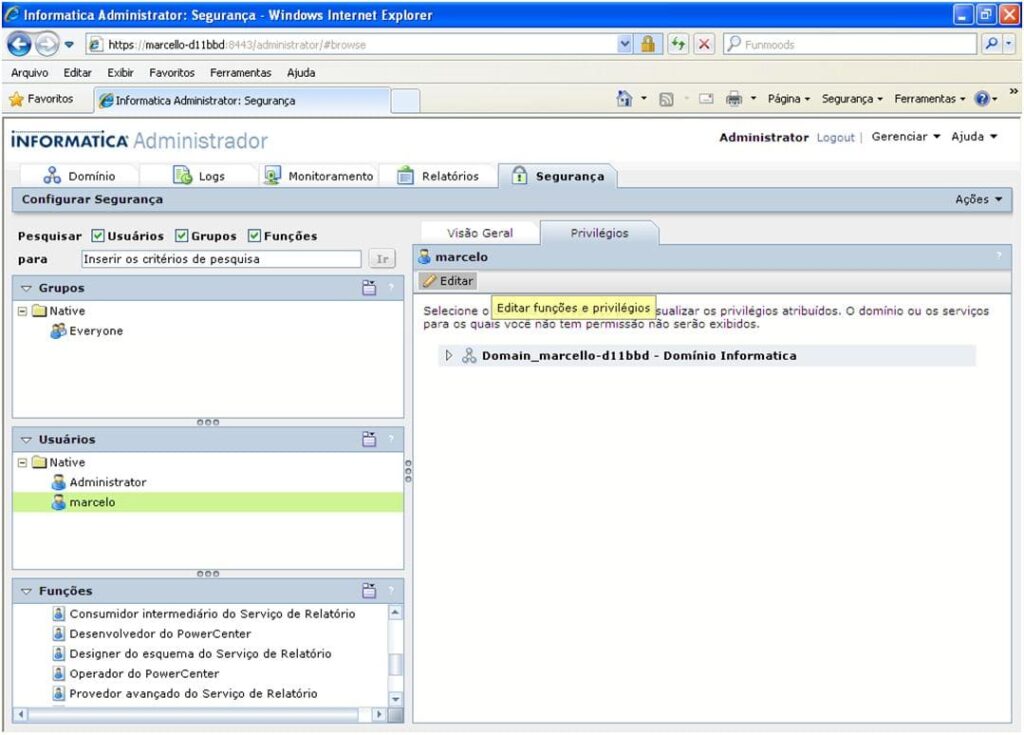1024x735 pixels.
Task: Click the Editar button
Action: [448, 281]
